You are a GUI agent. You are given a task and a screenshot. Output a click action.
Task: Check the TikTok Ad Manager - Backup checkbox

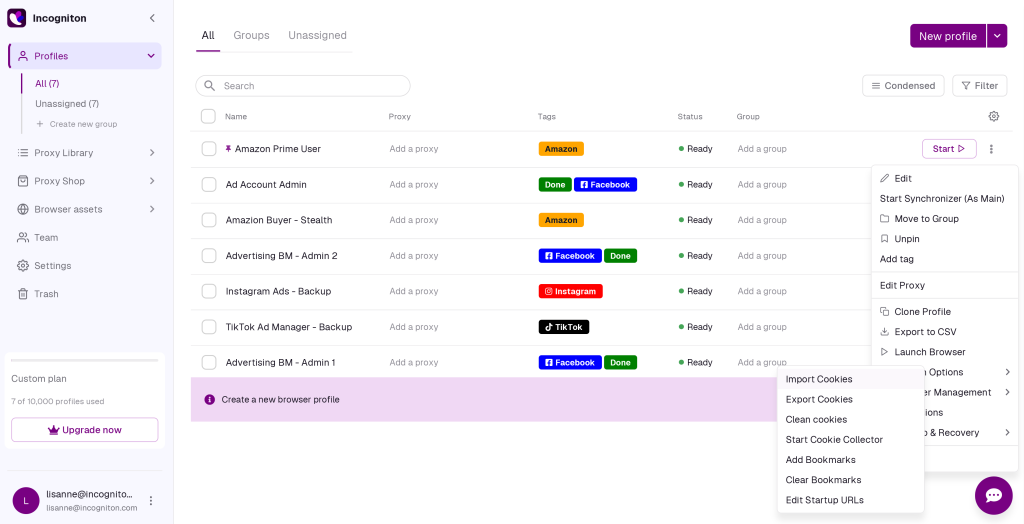[209, 327]
